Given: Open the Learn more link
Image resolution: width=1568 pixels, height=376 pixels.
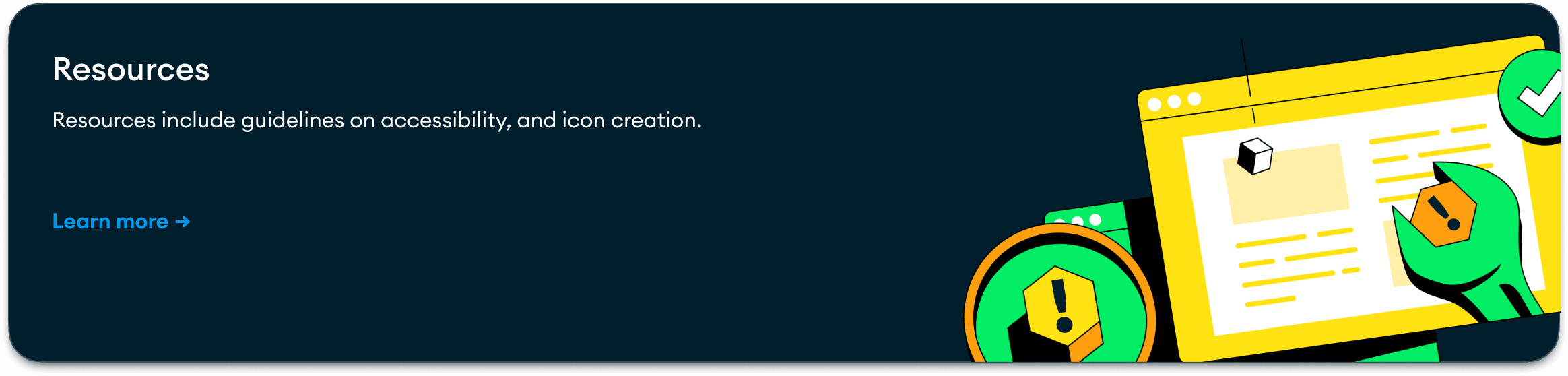Looking at the screenshot, I should (121, 222).
